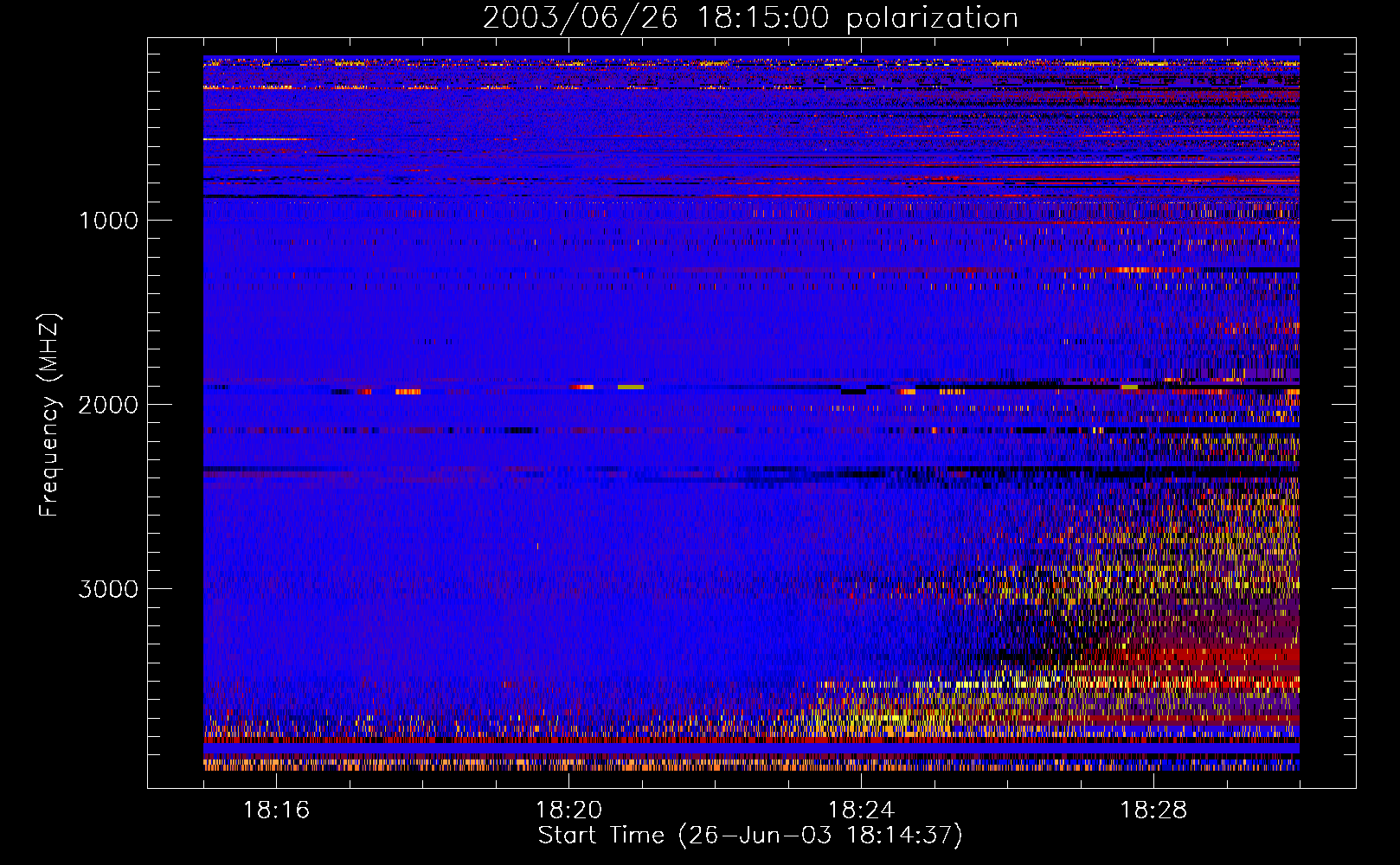Click the "18:20" time tick label
The image size is (1400, 865).
(568, 811)
